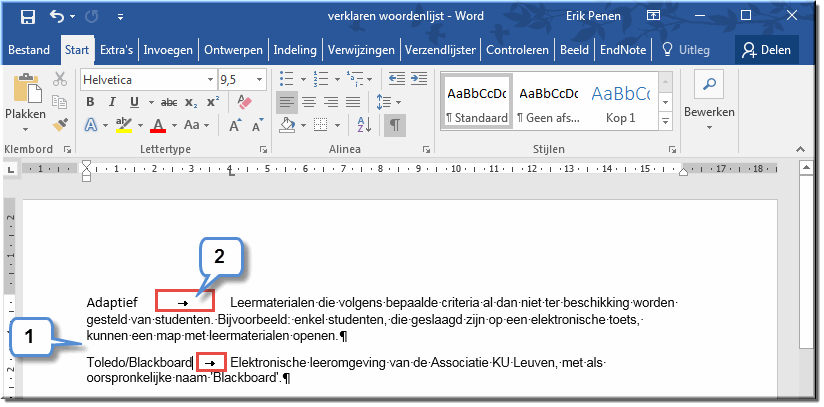Open the Lettertype dialog launcher
This screenshot has width=824, height=407.
click(x=263, y=150)
